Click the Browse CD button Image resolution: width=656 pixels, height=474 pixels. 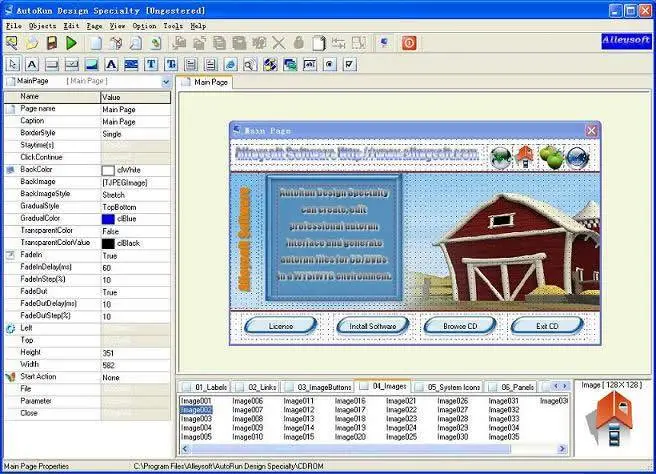[x=460, y=326]
